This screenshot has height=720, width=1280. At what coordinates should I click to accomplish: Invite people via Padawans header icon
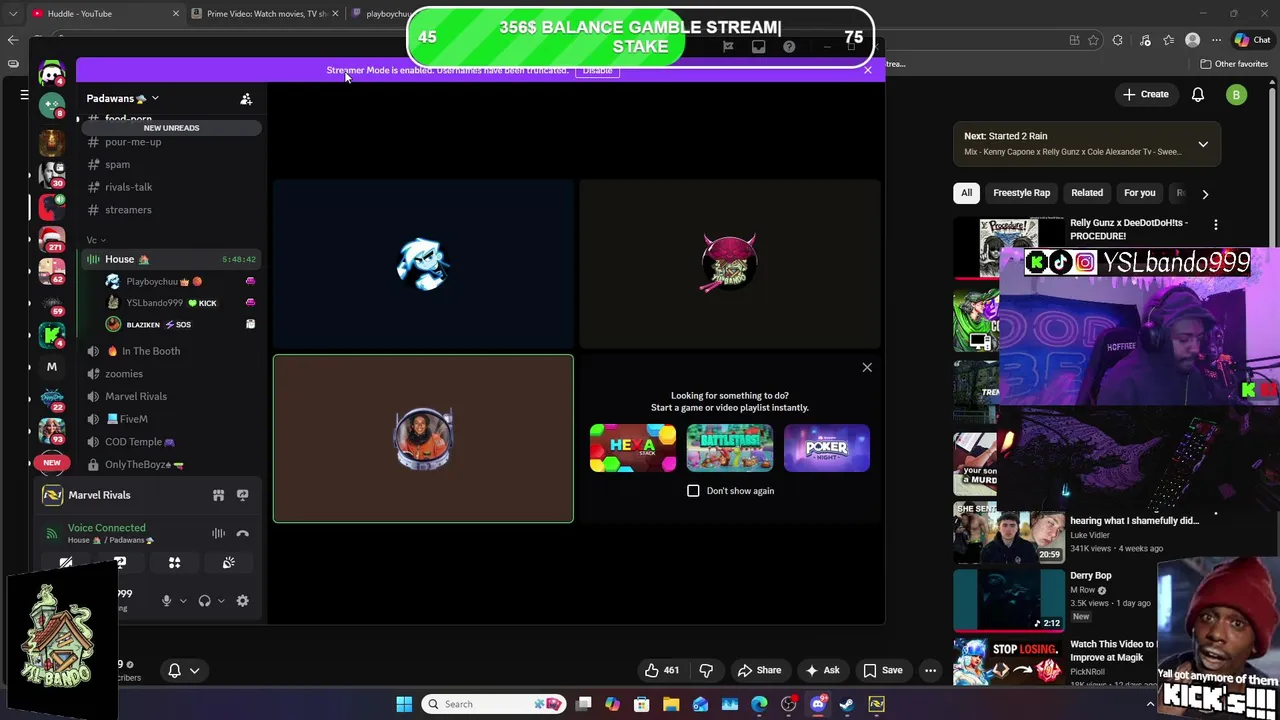pyautogui.click(x=246, y=99)
